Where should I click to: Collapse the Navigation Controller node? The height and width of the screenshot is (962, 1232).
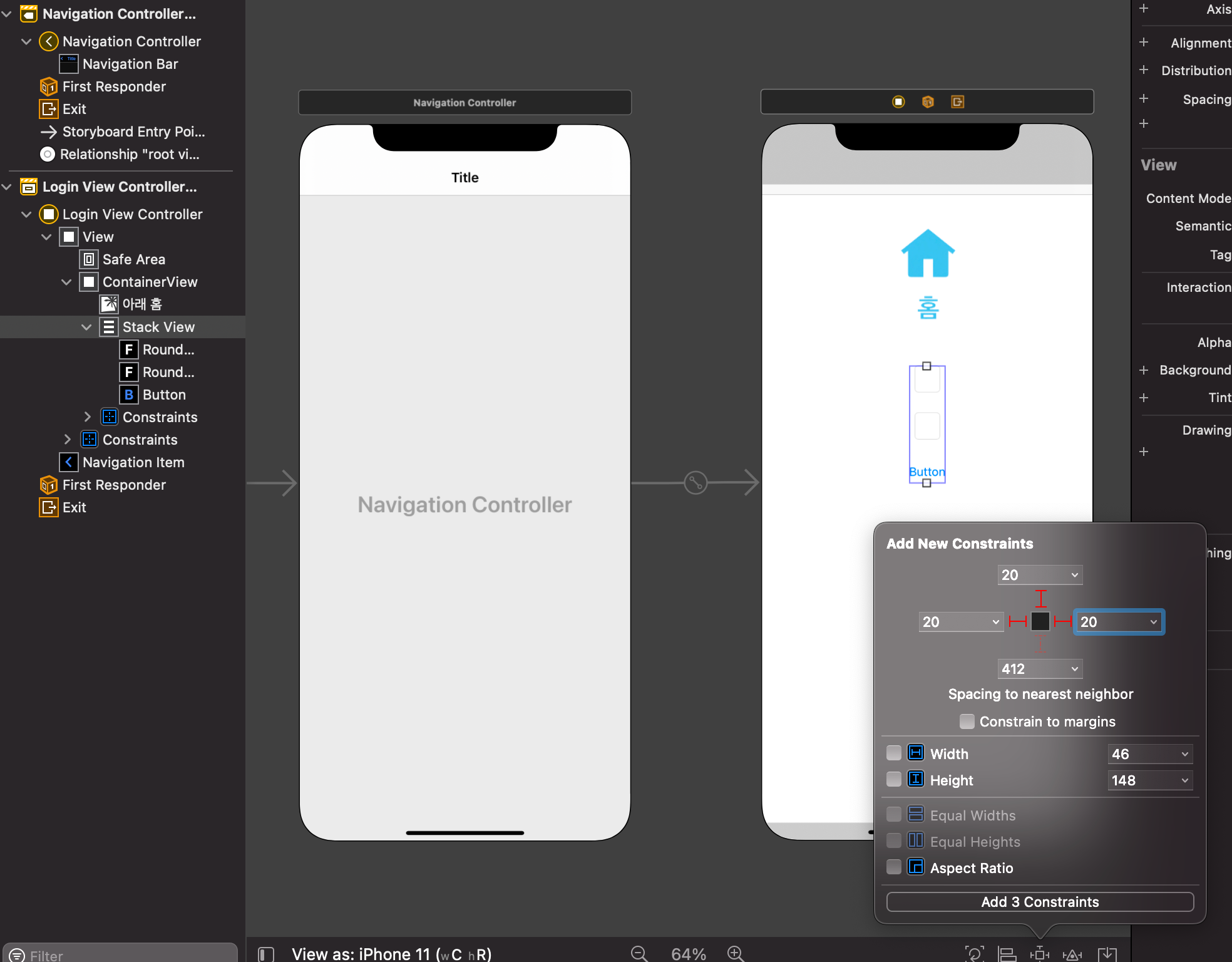26,41
